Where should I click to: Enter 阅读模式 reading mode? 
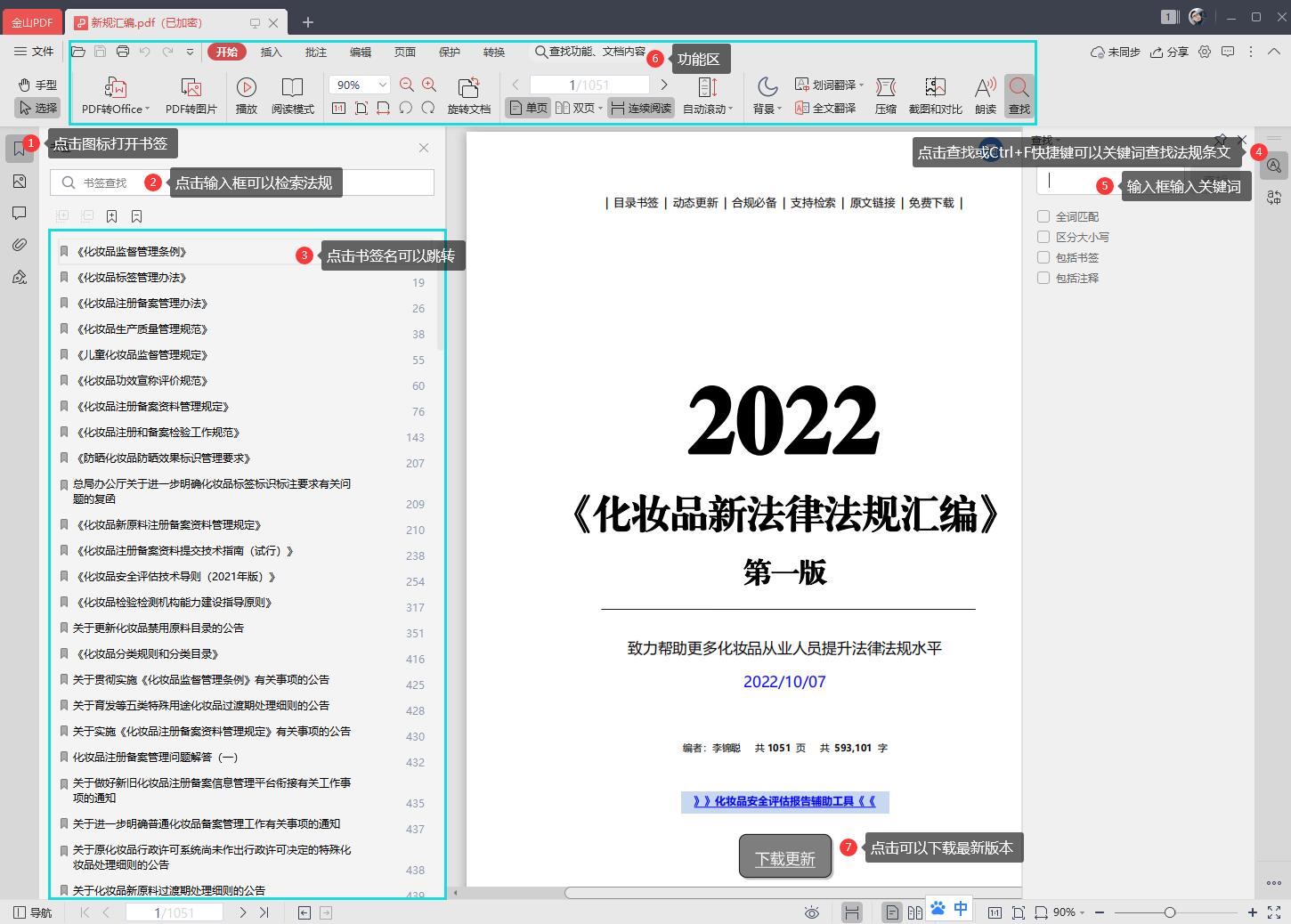pos(292,95)
